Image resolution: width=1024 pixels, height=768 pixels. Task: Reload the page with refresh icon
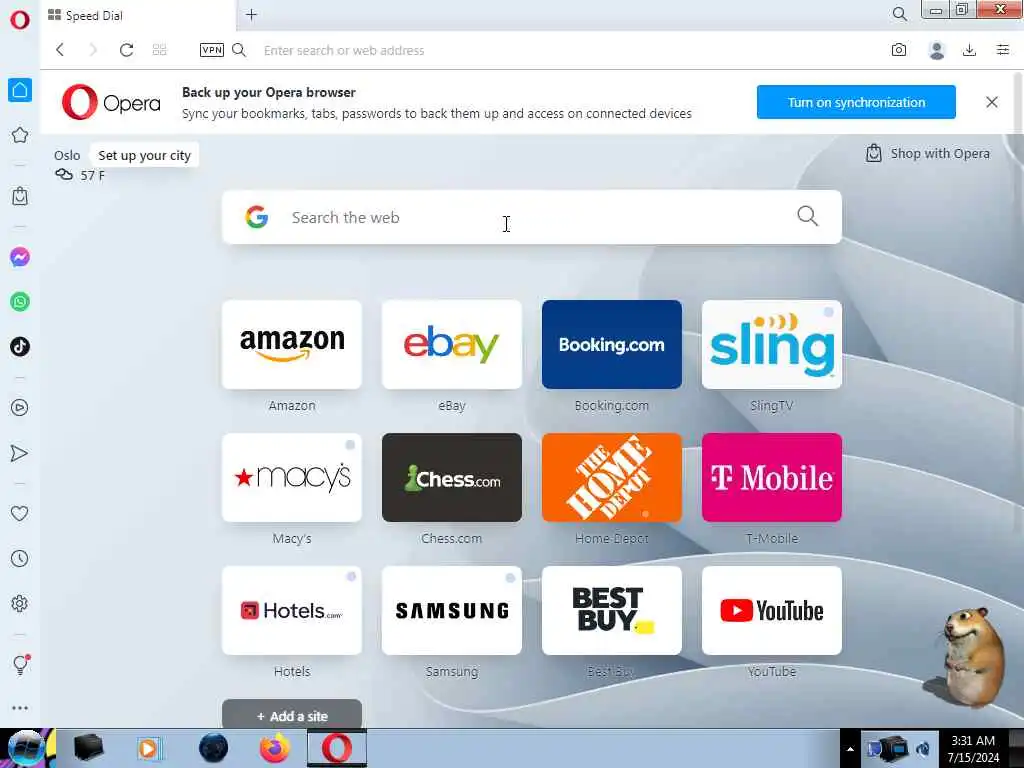tap(127, 50)
